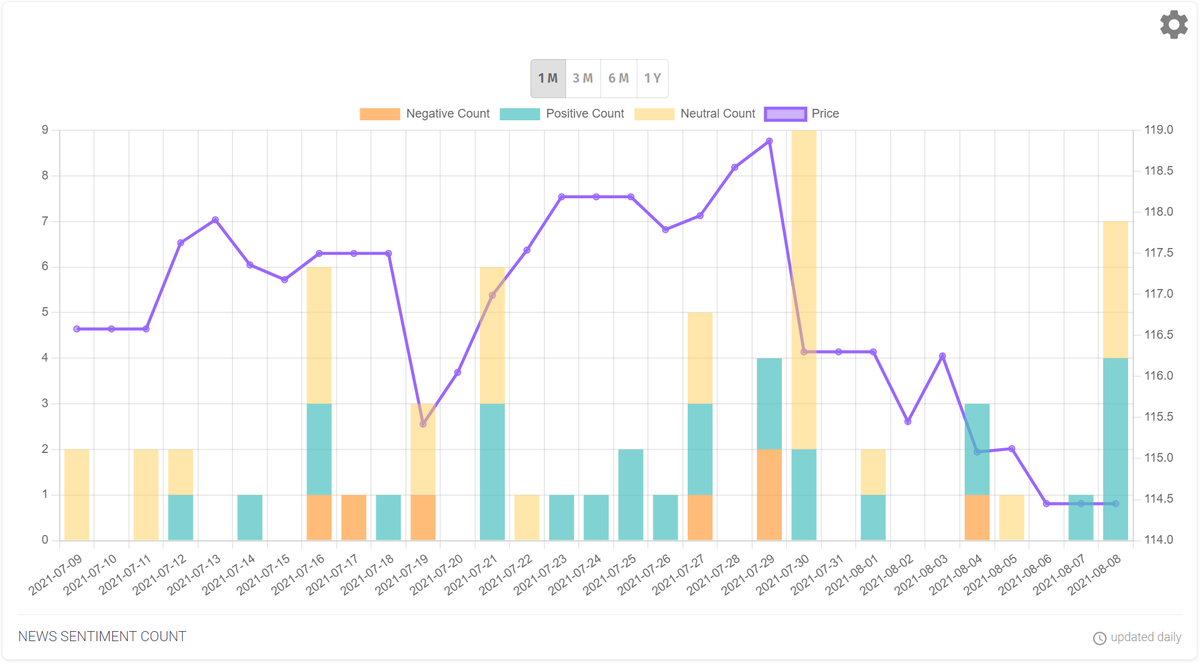The image size is (1200, 664).
Task: Click the neutral bar segment on 2021-08-08
Action: 1115,290
